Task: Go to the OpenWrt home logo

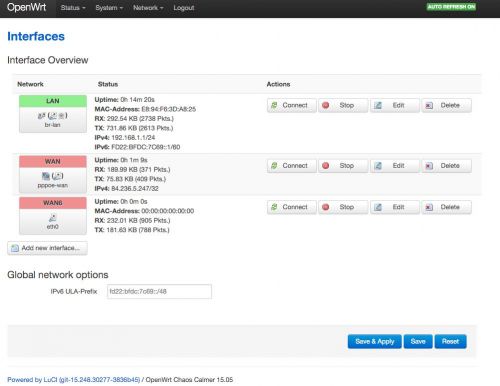Action: [x=27, y=7]
